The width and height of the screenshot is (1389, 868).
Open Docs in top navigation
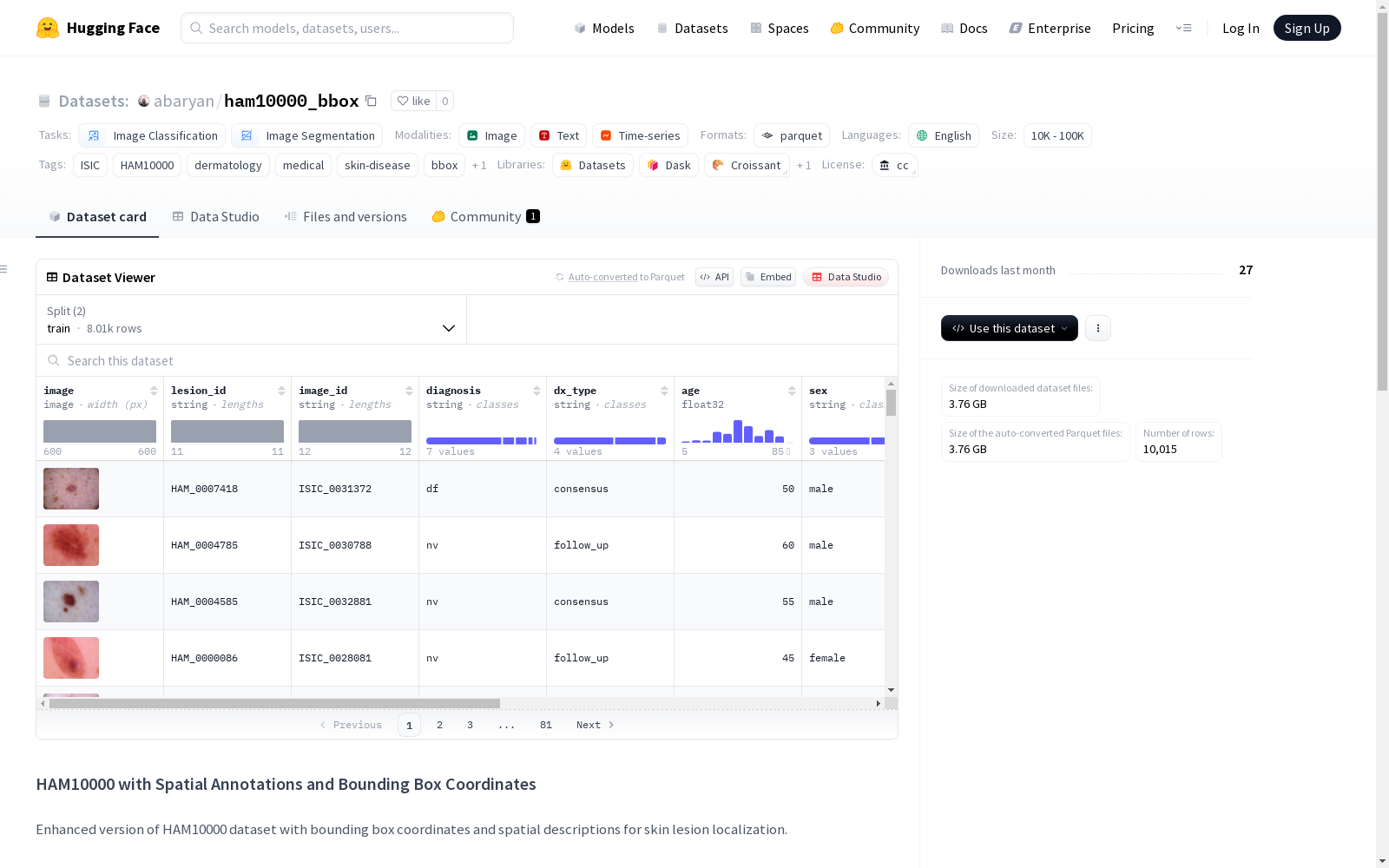point(964,28)
